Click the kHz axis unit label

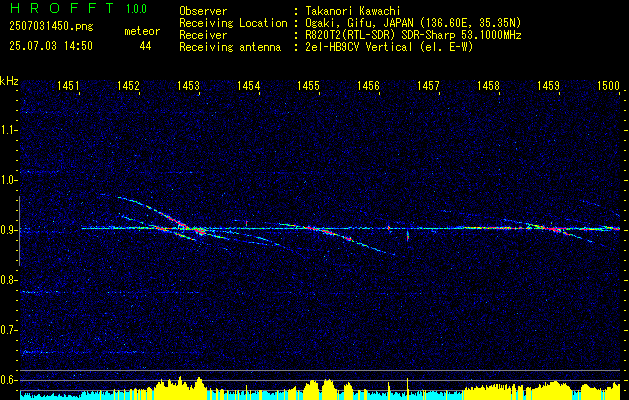[9, 81]
